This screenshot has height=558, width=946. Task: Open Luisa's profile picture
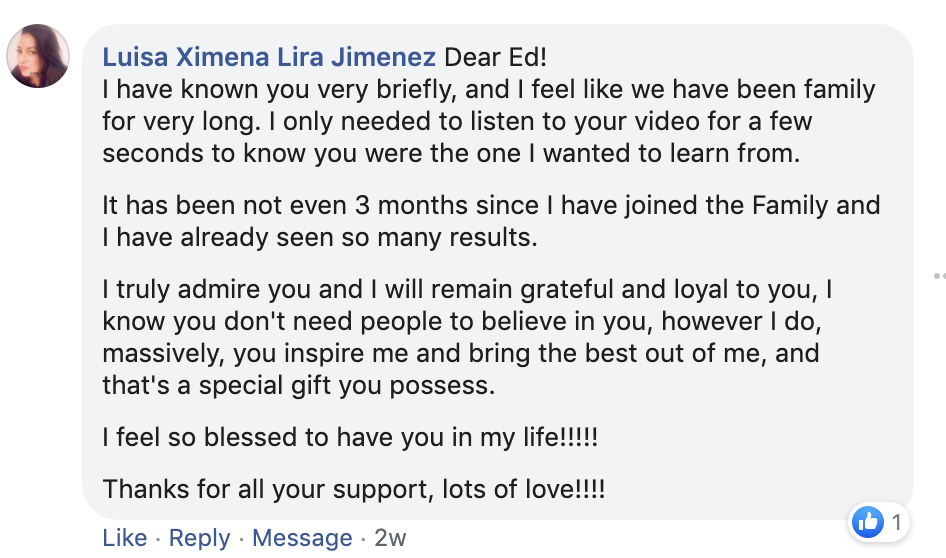pyautogui.click(x=38, y=56)
